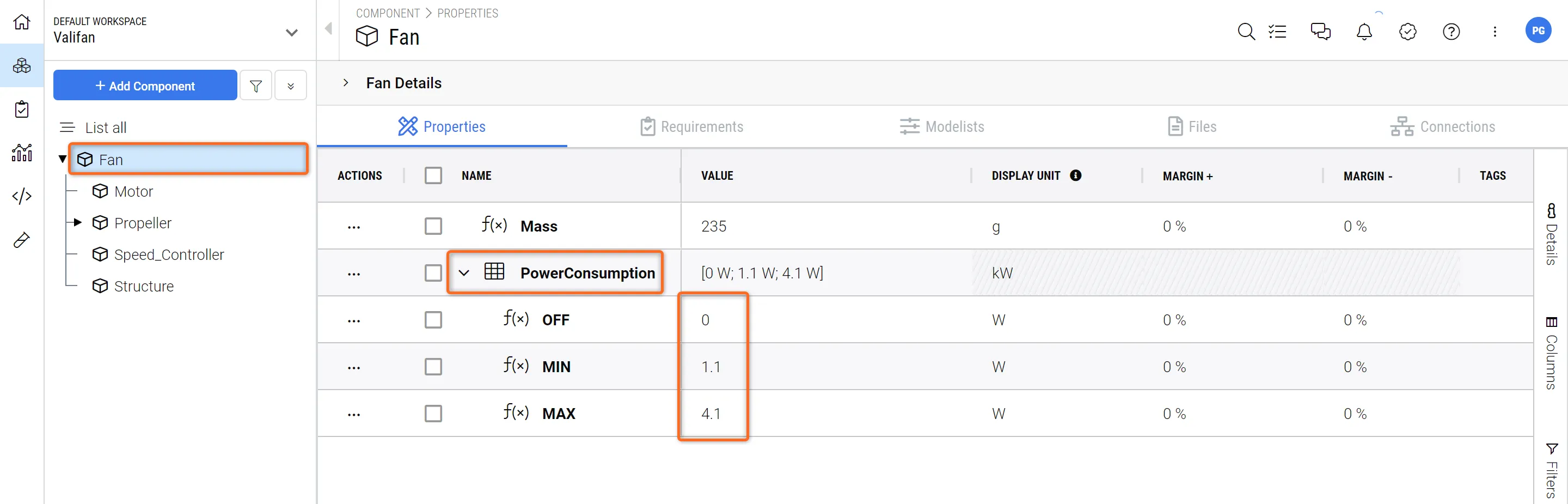Select the Speed_Controller component in tree

[169, 255]
